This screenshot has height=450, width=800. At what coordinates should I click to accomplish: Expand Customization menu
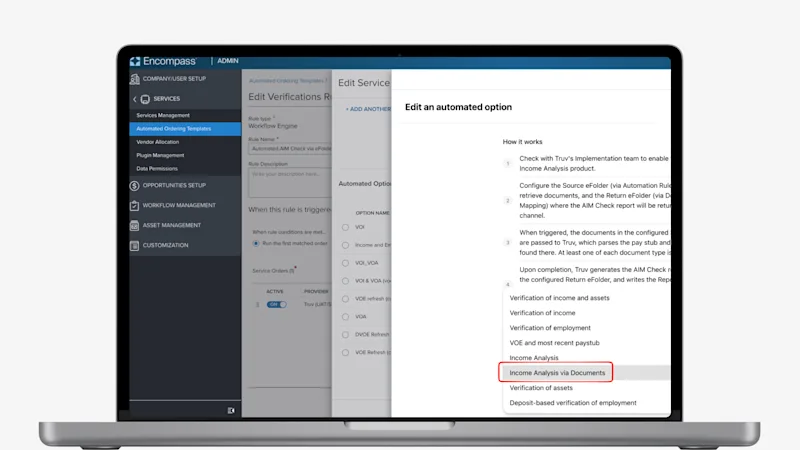pyautogui.click(x=165, y=245)
